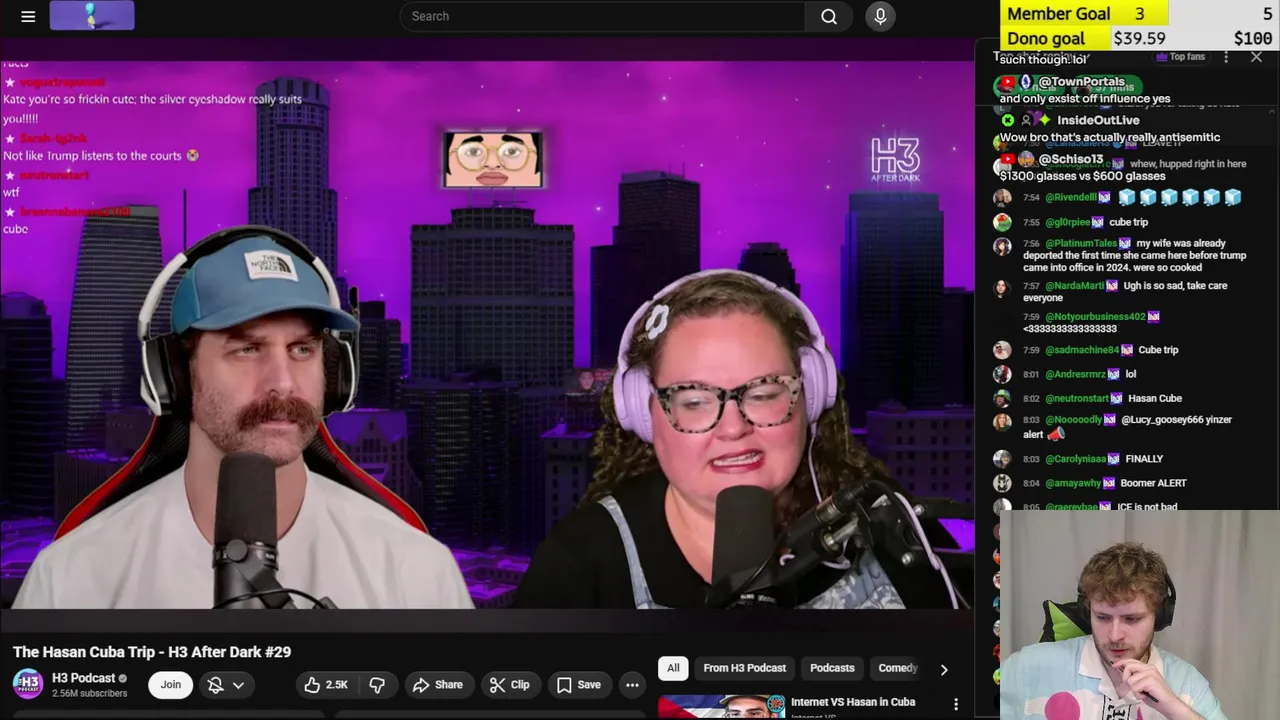
Task: Open @sadmachine84's chat avatar
Action: pyautogui.click(x=1001, y=350)
